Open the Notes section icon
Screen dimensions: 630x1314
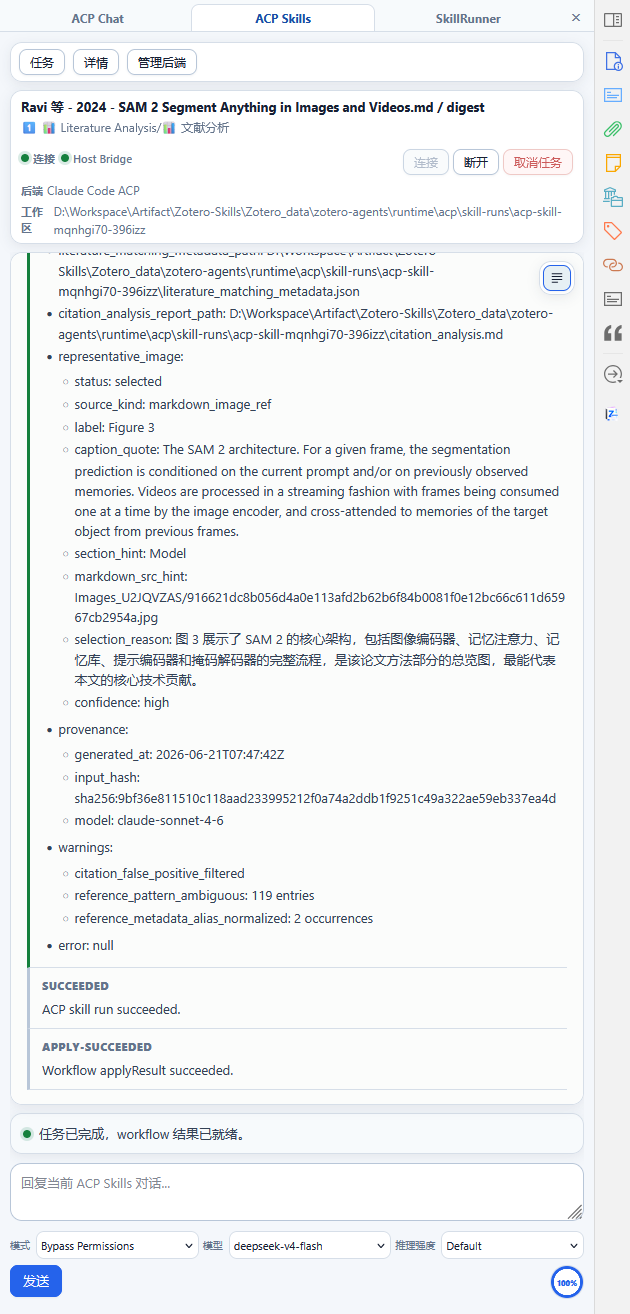pos(613,162)
